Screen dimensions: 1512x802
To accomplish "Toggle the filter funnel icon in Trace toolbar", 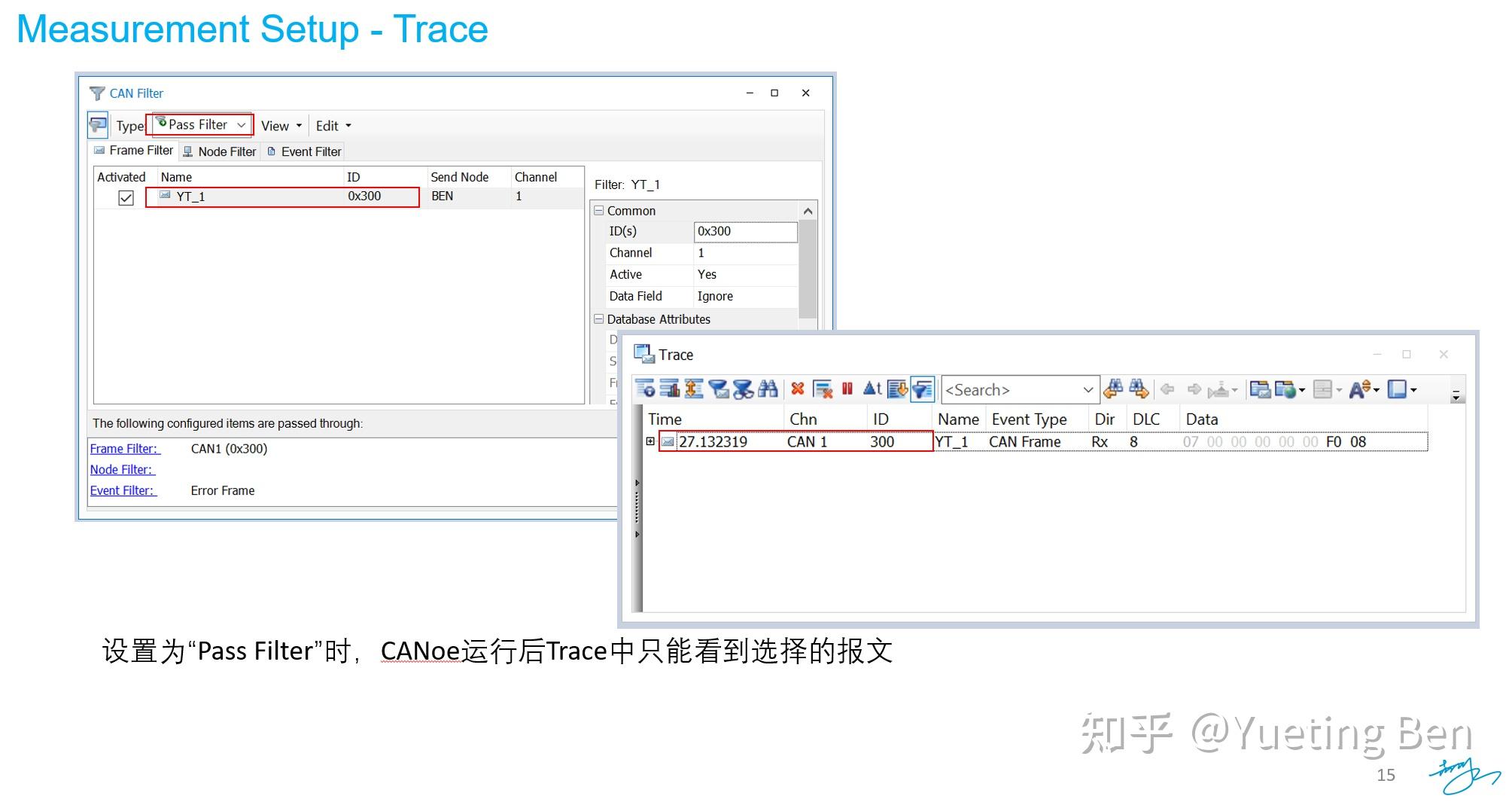I will [x=921, y=389].
